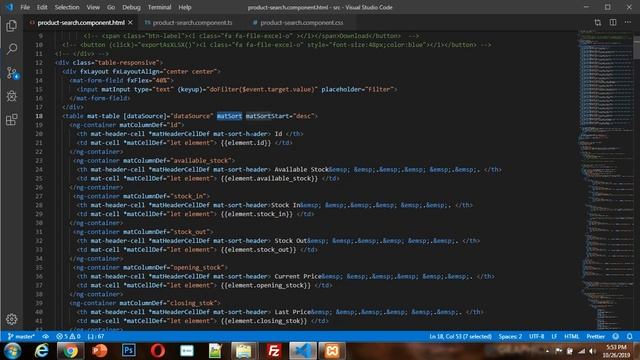Click the feedback smiley icon

point(616,337)
